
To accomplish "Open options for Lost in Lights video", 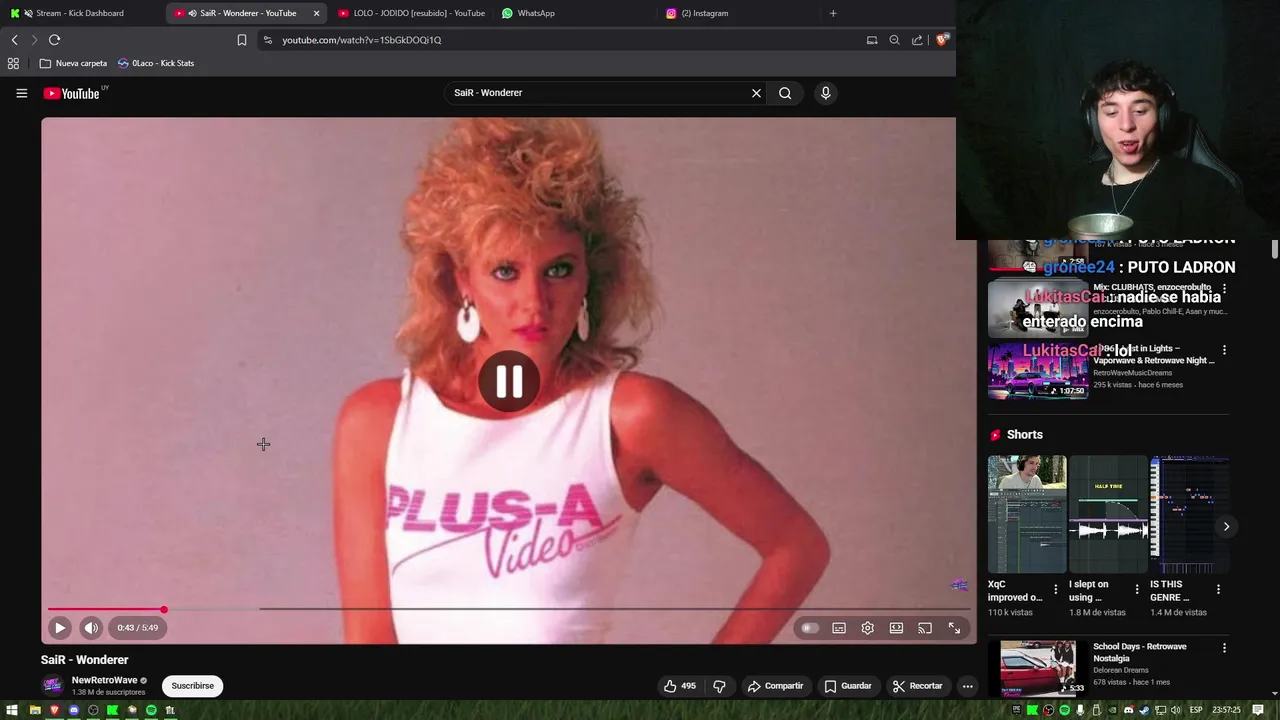I will tap(1224, 350).
